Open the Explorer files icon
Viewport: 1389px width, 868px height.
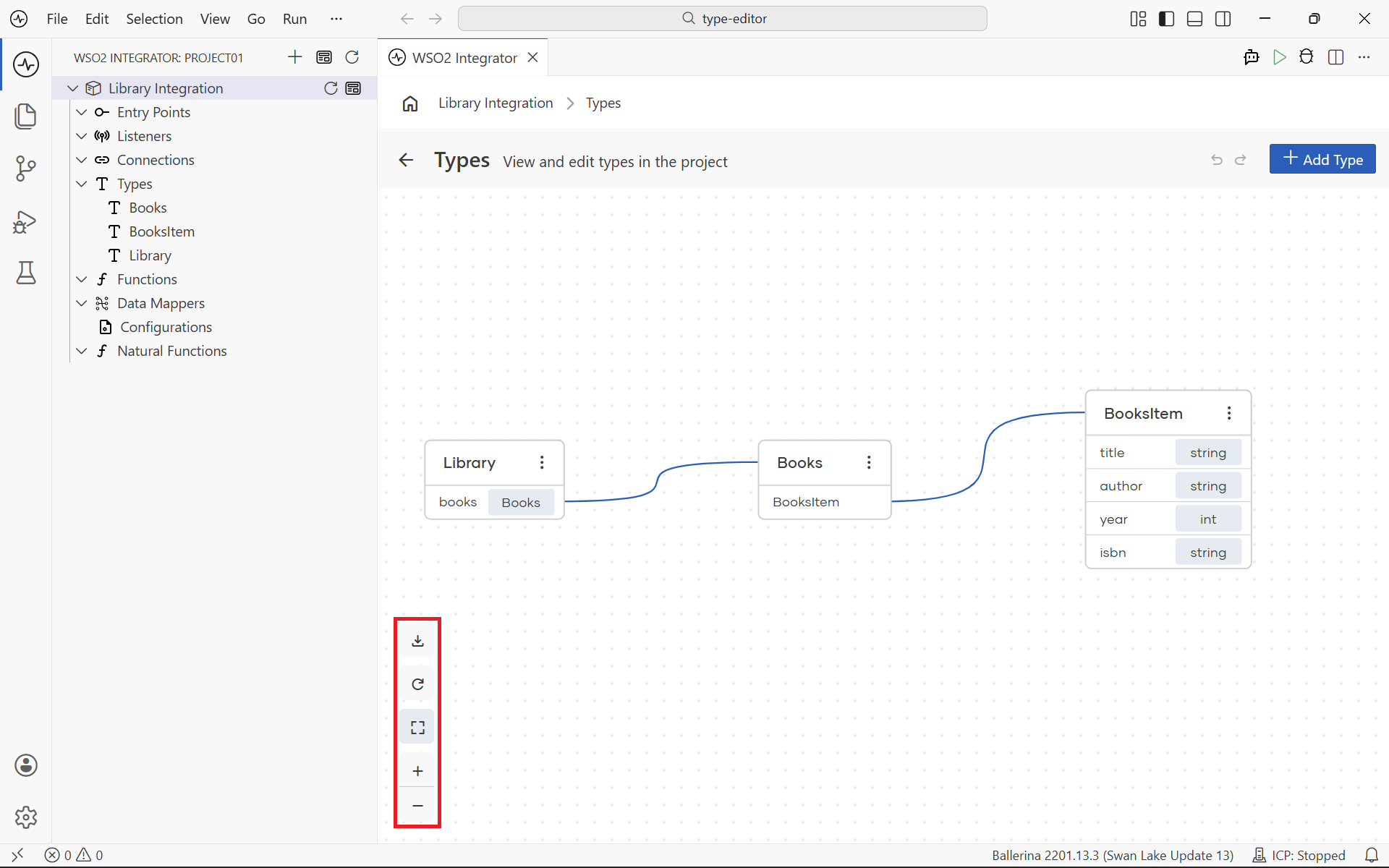tap(26, 116)
